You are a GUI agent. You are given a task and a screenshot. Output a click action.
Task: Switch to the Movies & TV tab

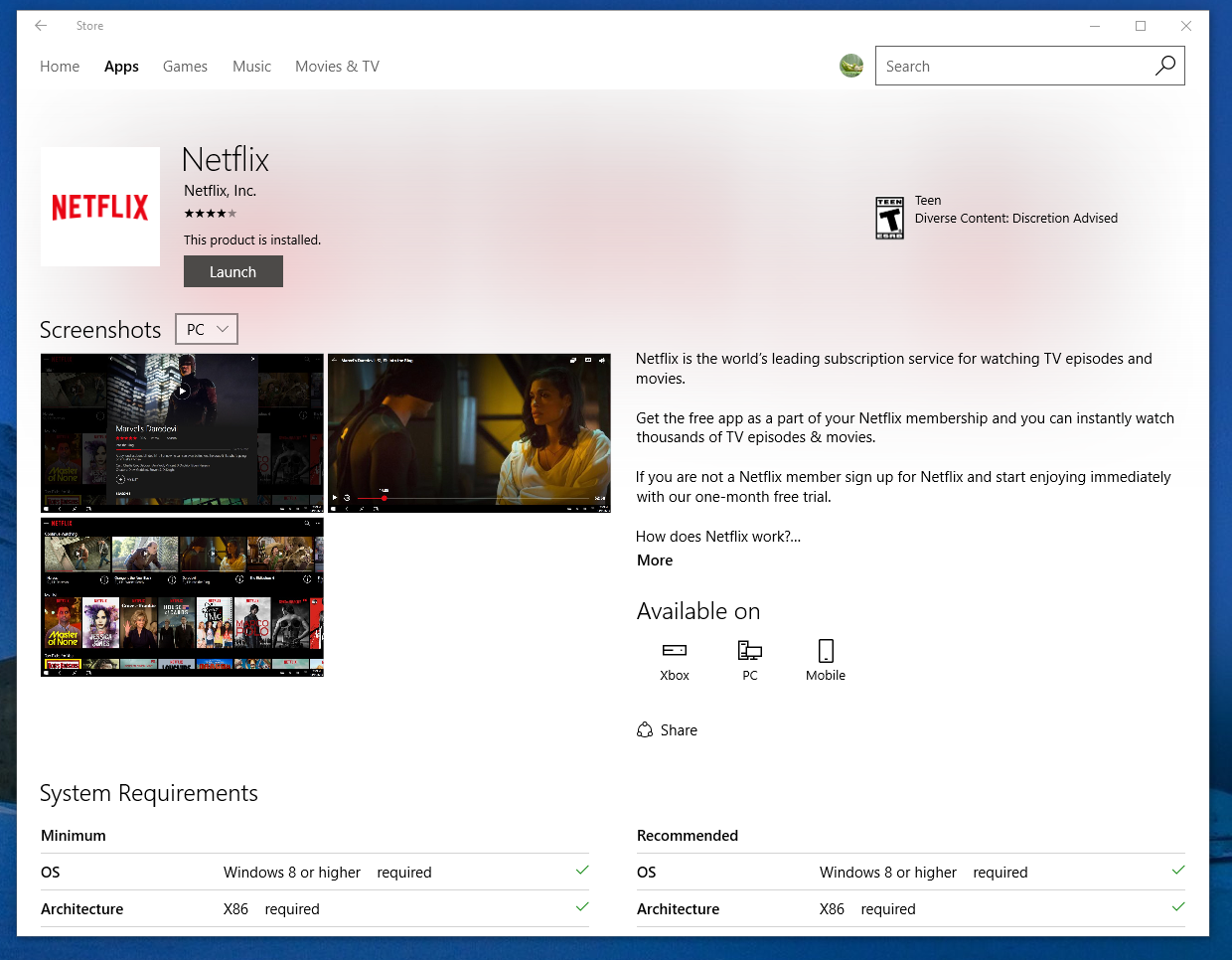(x=337, y=66)
